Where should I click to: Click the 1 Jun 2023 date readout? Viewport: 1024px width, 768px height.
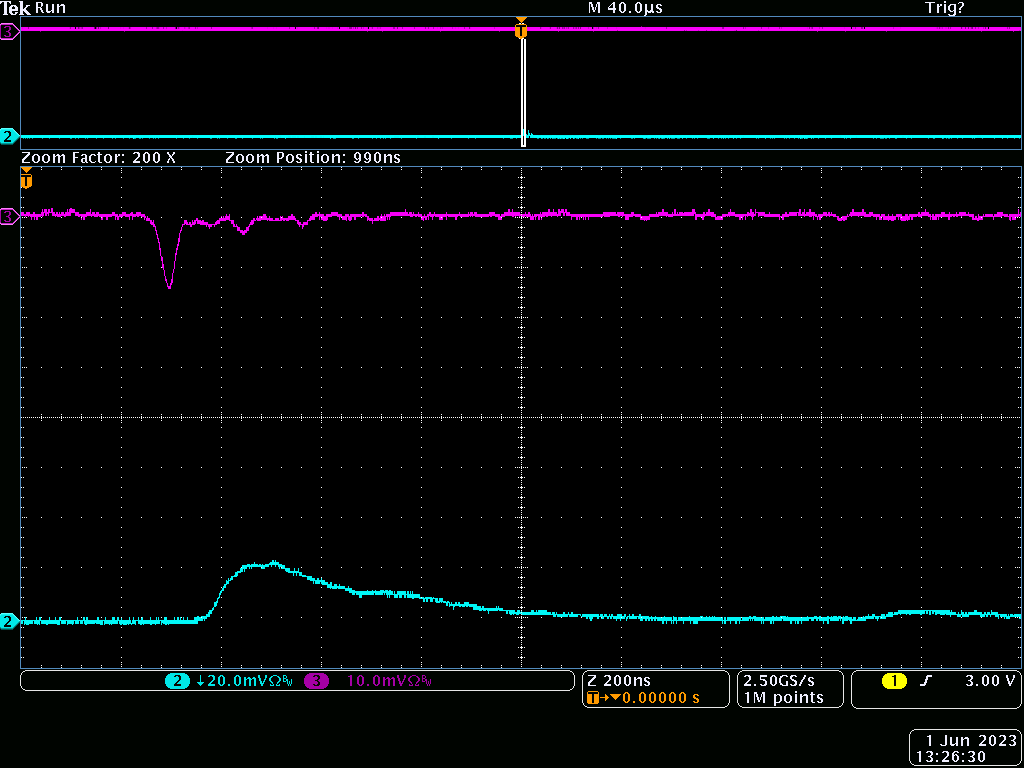click(x=972, y=741)
